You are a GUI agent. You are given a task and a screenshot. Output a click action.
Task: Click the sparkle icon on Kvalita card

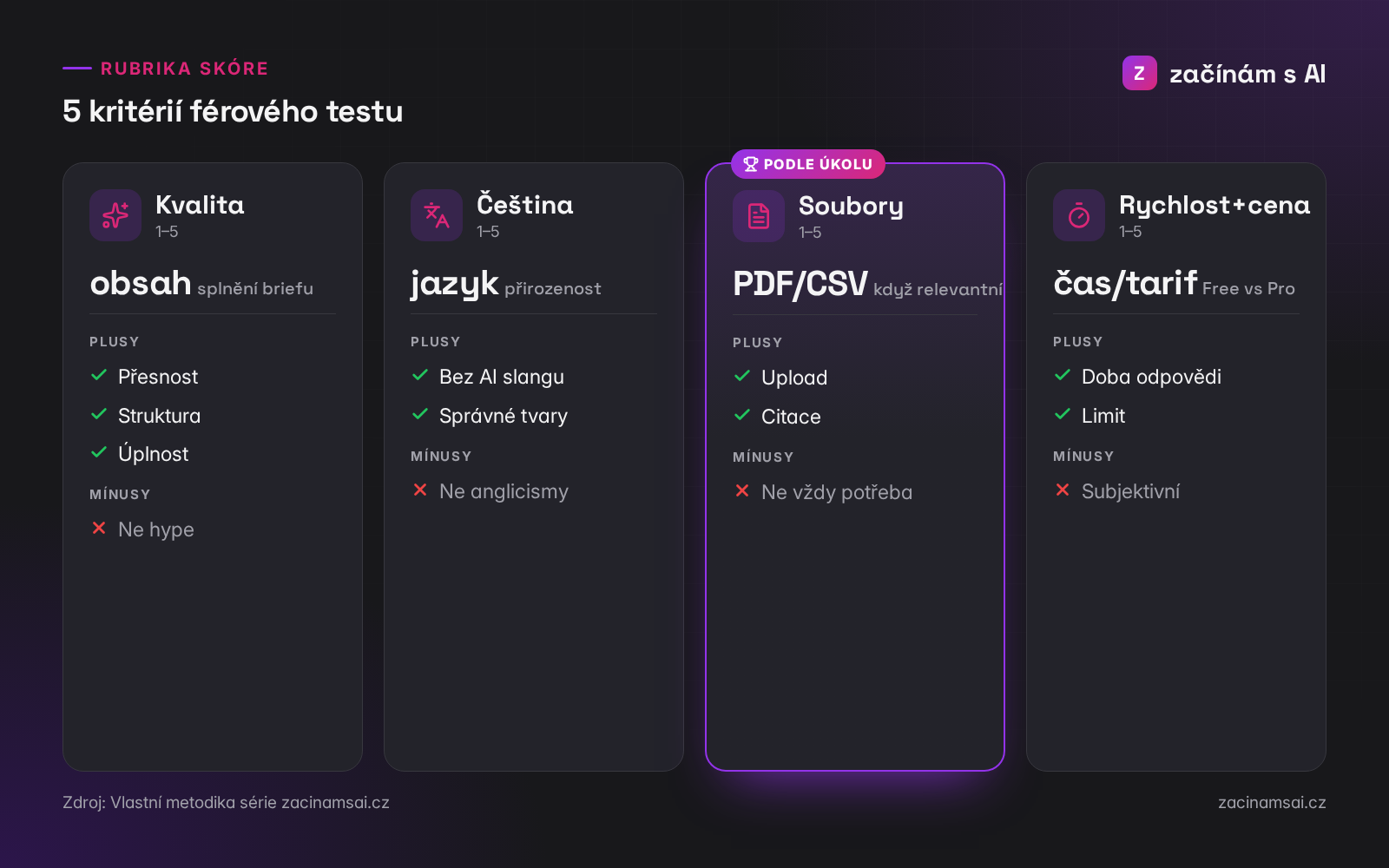(115, 215)
